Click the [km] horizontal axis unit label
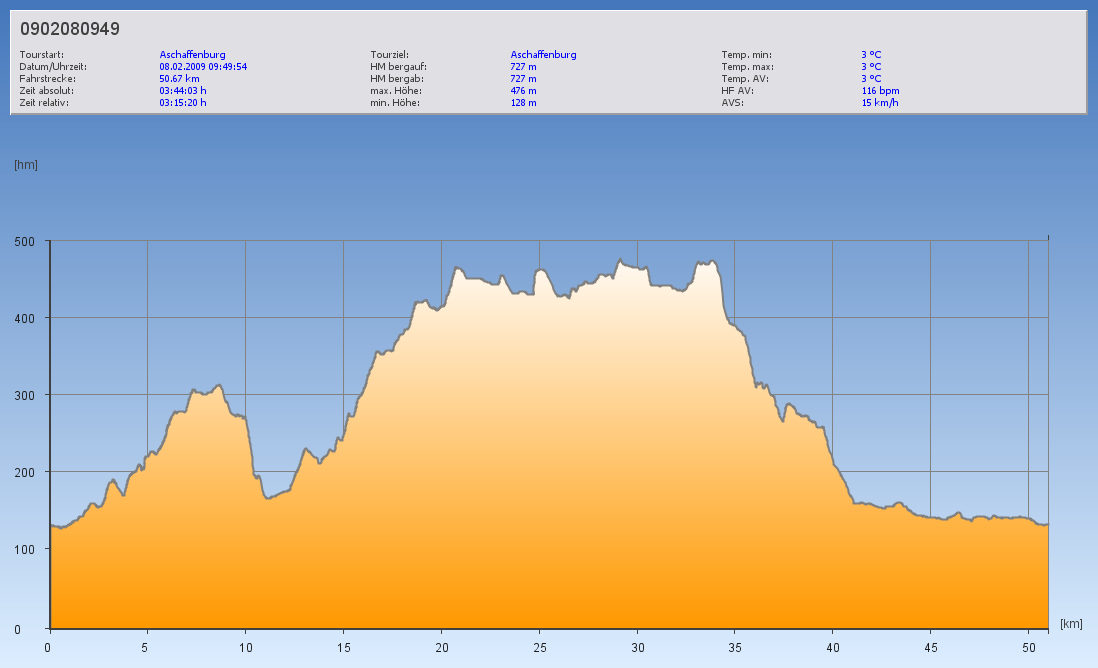Viewport: 1098px width, 668px height. pos(1071,624)
